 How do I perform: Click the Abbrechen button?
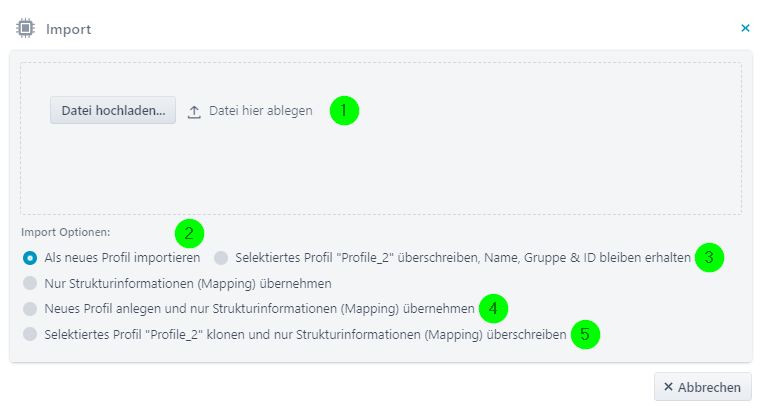click(702, 387)
